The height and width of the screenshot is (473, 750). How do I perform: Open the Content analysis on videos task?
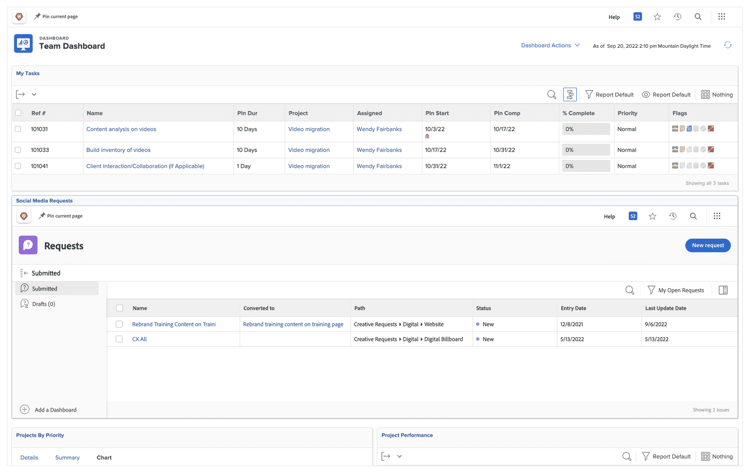coord(121,129)
